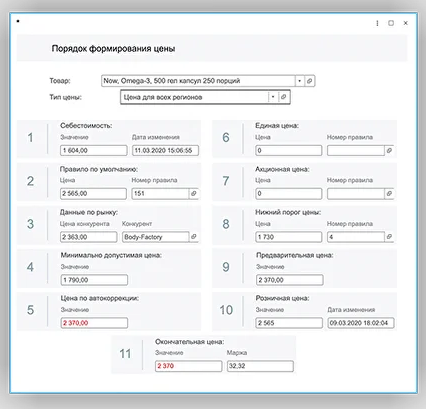Click Предварительная цена value field 2 370,00

pos(290,280)
